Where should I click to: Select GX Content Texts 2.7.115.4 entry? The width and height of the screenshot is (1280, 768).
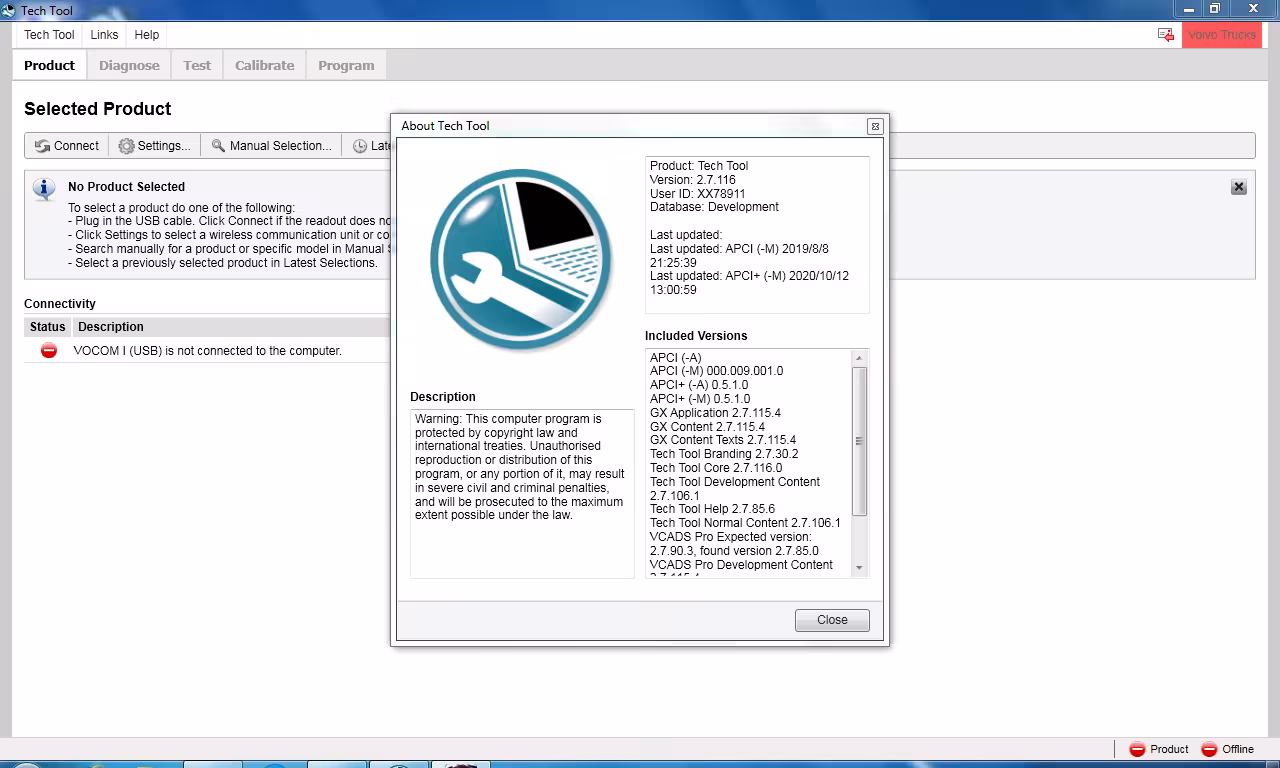pos(723,440)
